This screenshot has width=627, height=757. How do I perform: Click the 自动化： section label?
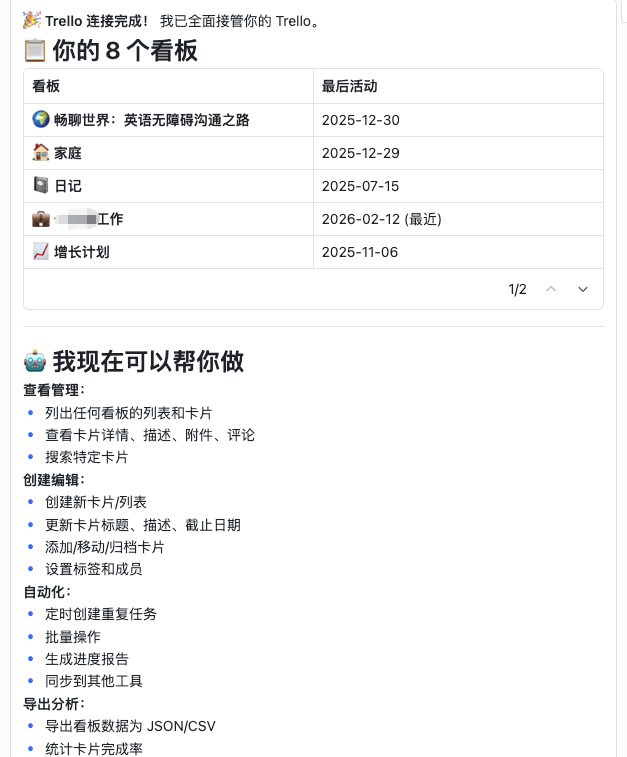[47, 592]
